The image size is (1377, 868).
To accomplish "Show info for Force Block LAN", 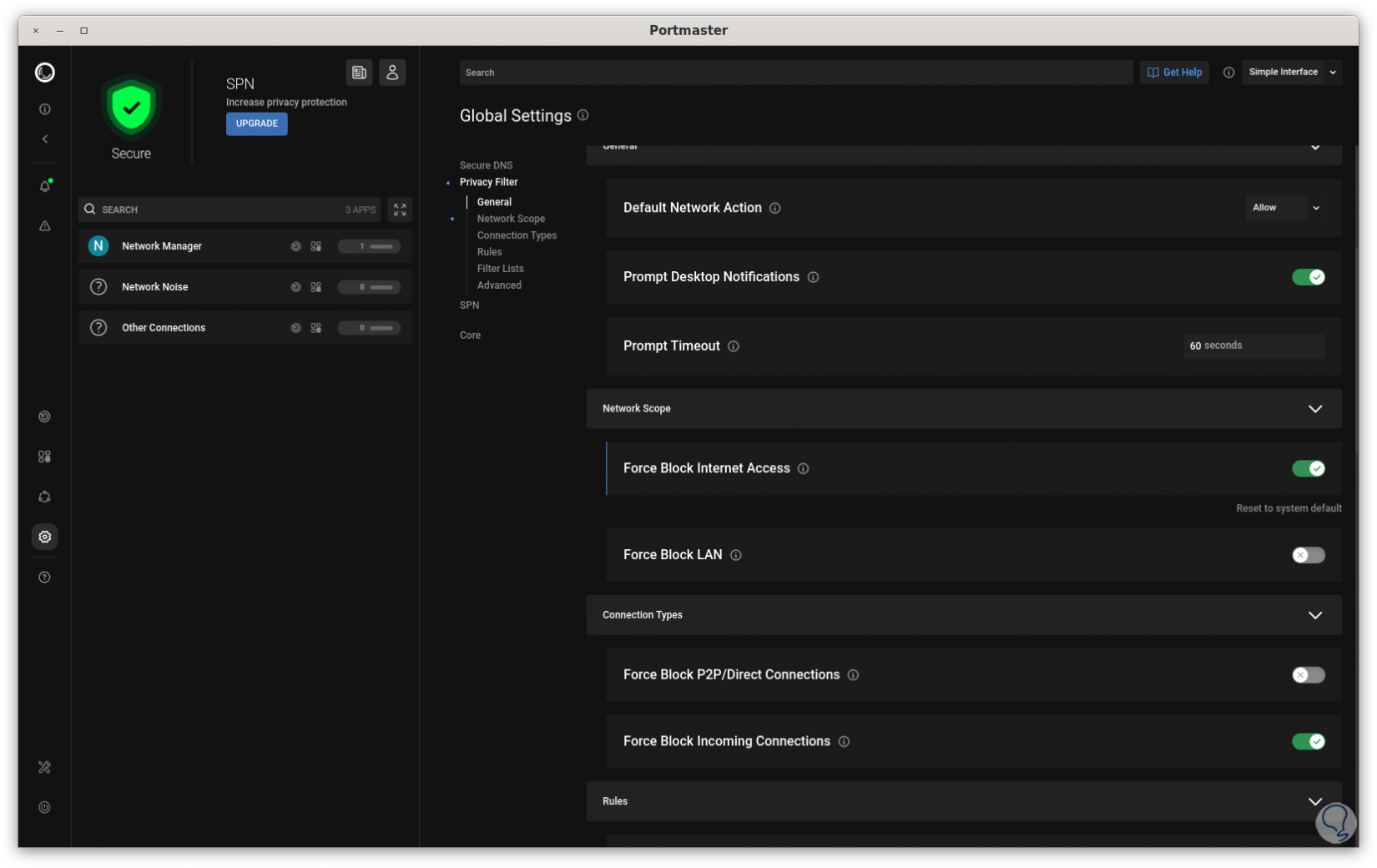I will [x=736, y=555].
